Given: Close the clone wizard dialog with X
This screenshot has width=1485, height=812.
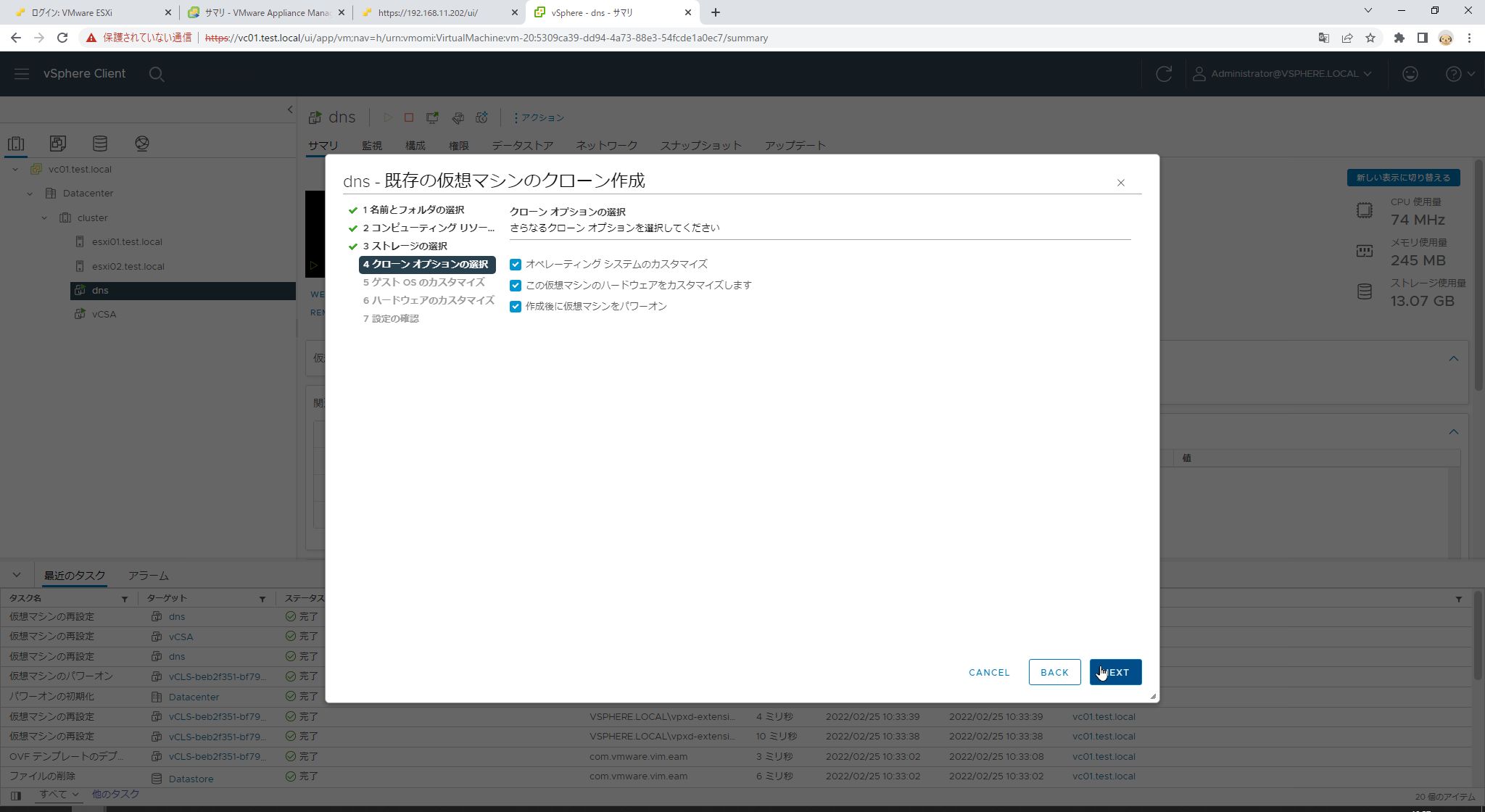Looking at the screenshot, I should click(x=1120, y=183).
